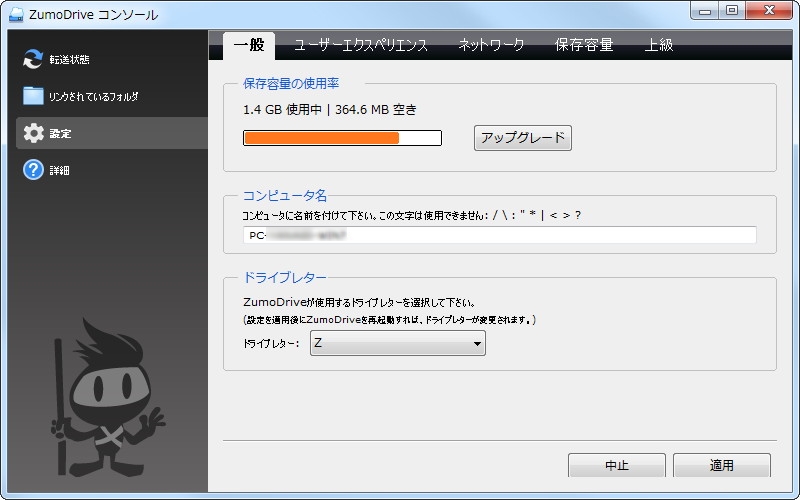
Task: Click the ninja mascot image
Action: 106,397
